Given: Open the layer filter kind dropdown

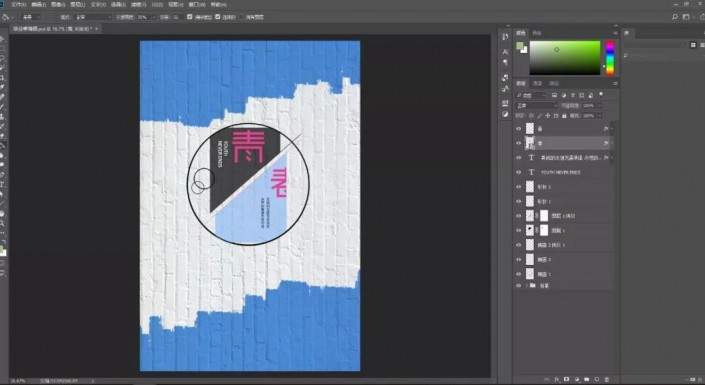Looking at the screenshot, I should (x=531, y=95).
